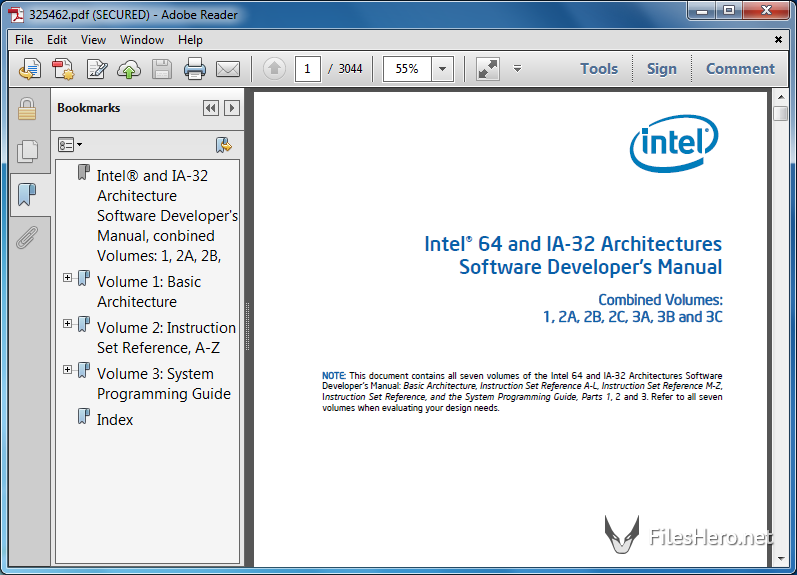This screenshot has width=797, height=575.
Task: Click the security lock icon in sidebar
Action: tap(26, 109)
